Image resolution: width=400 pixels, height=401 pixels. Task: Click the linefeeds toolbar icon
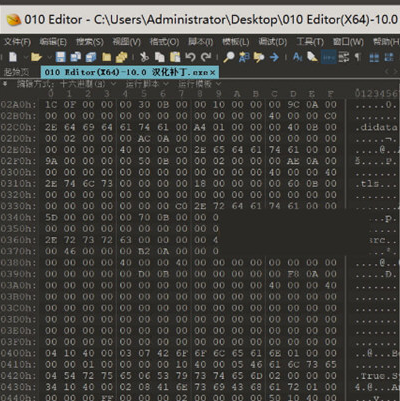(344, 57)
